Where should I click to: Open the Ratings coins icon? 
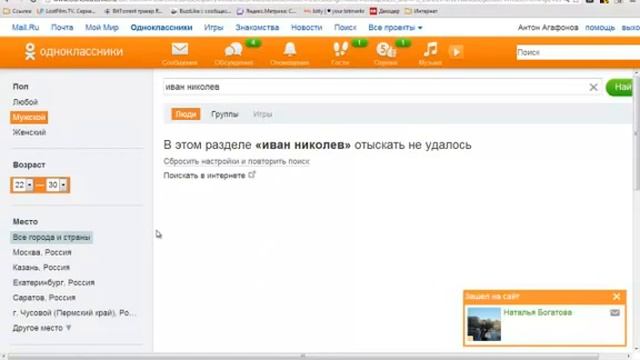(x=386, y=50)
